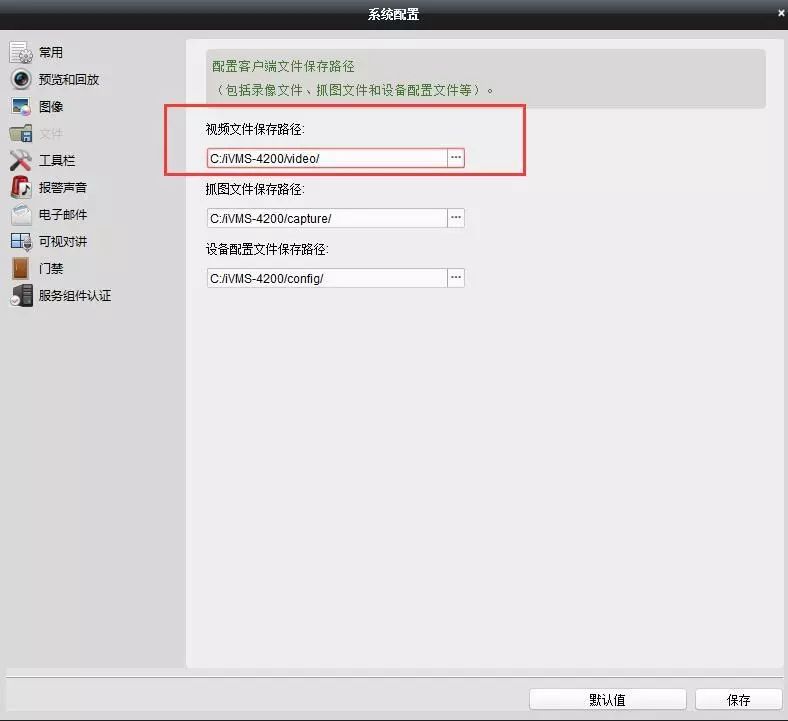Select the 报警声音 music note icon
This screenshot has width=788, height=721.
(21, 187)
